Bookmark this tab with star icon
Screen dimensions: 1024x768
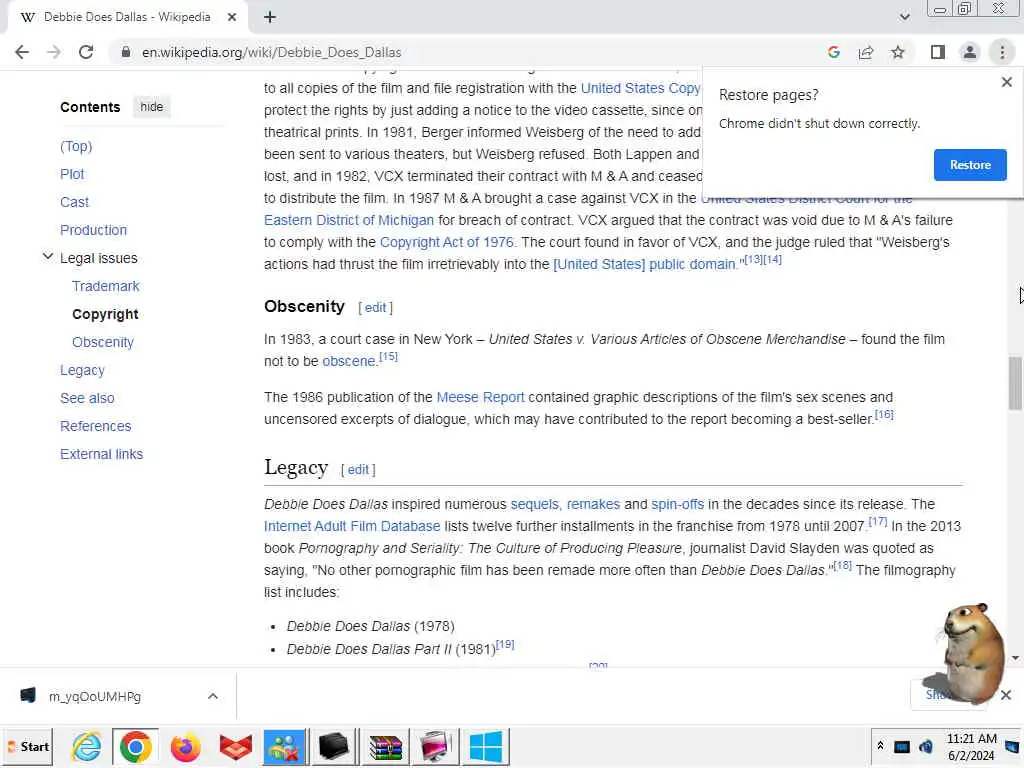point(898,52)
